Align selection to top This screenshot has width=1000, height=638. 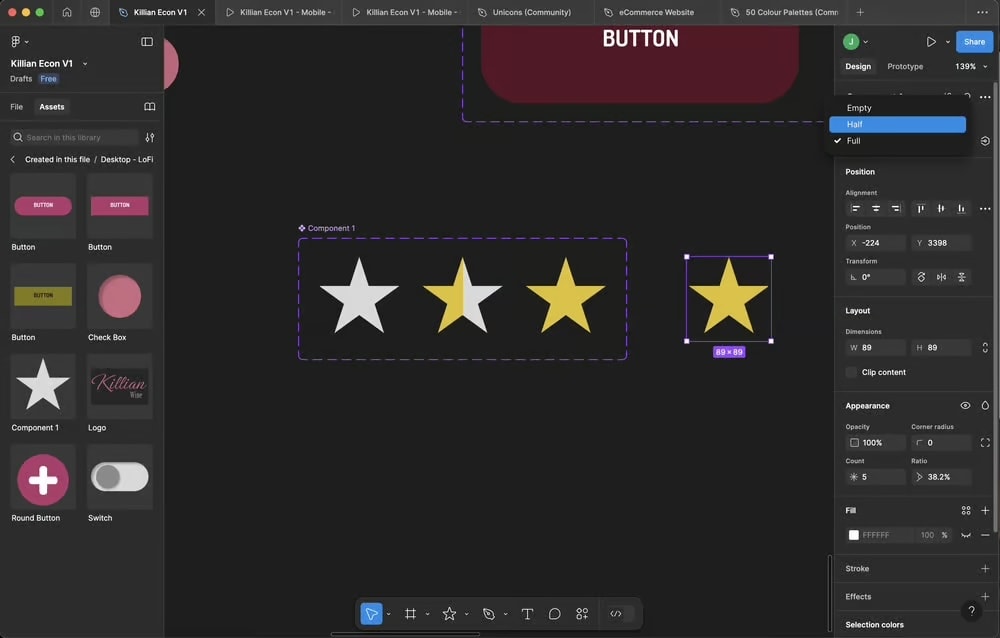point(921,209)
